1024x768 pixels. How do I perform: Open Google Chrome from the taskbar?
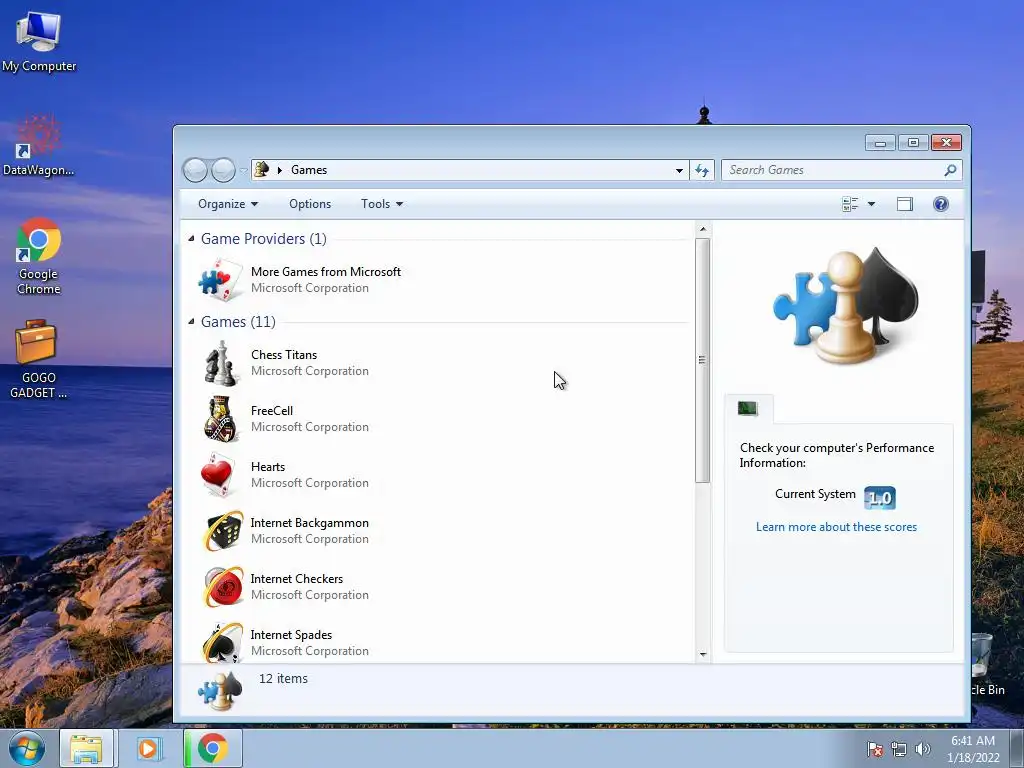pos(212,748)
